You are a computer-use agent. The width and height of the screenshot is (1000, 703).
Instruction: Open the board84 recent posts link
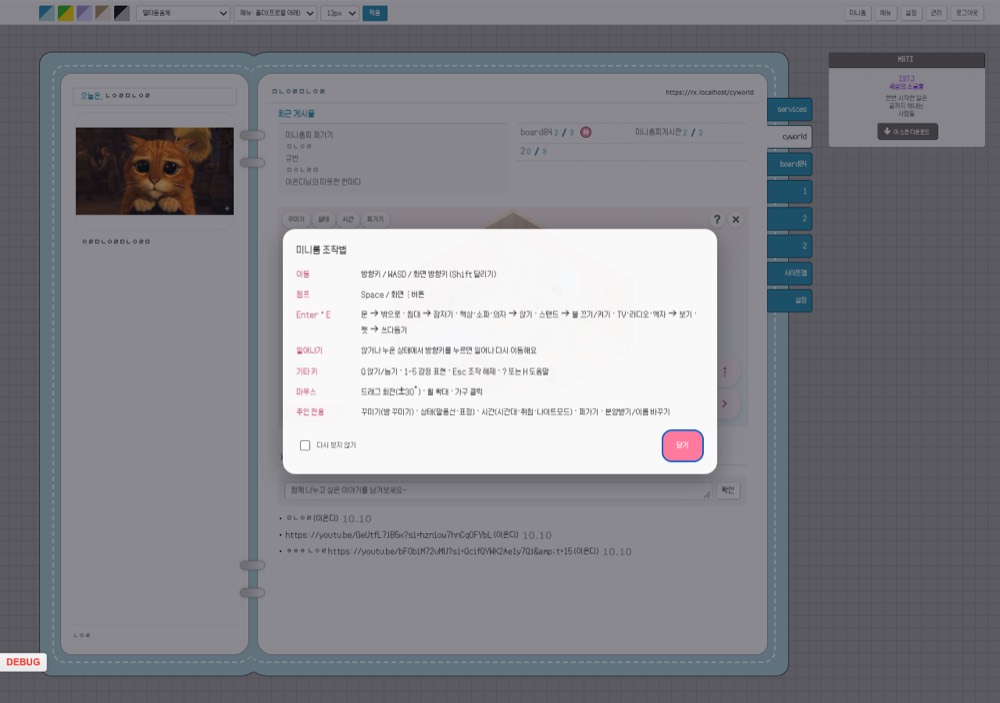point(536,133)
